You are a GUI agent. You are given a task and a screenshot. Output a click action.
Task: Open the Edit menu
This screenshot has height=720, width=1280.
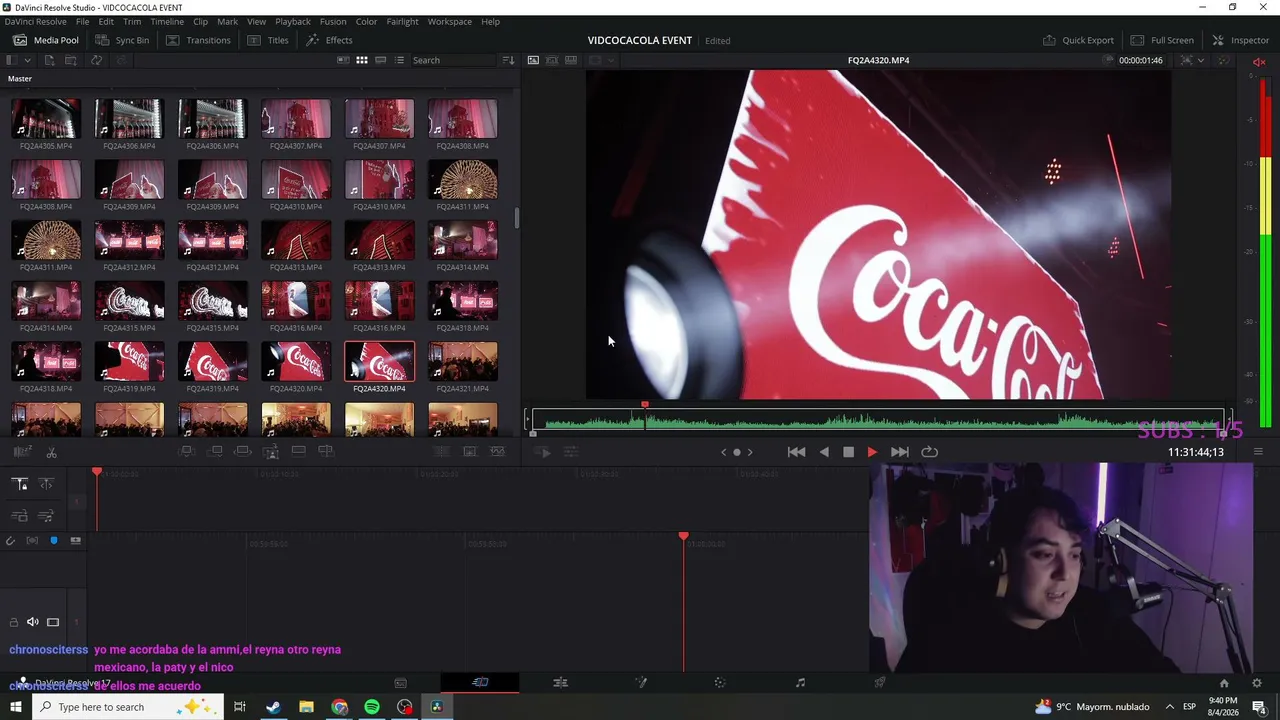(106, 21)
